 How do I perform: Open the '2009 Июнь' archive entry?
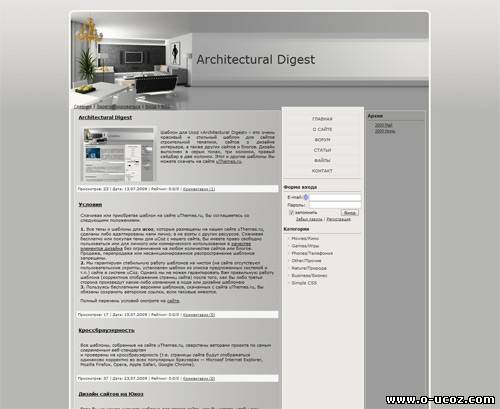coord(385,131)
